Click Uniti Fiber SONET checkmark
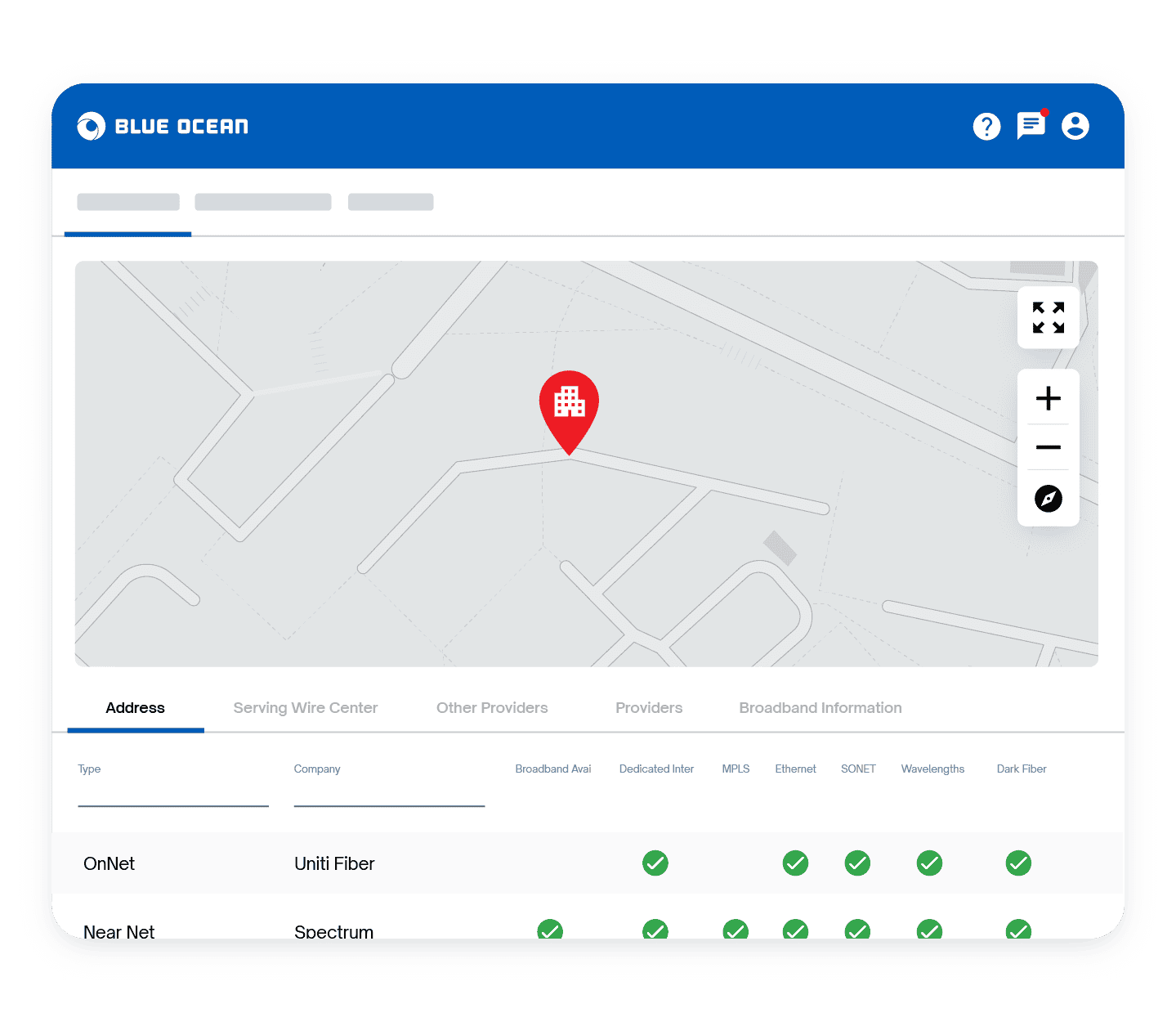The width and height of the screenshot is (1176, 1022). [x=857, y=863]
